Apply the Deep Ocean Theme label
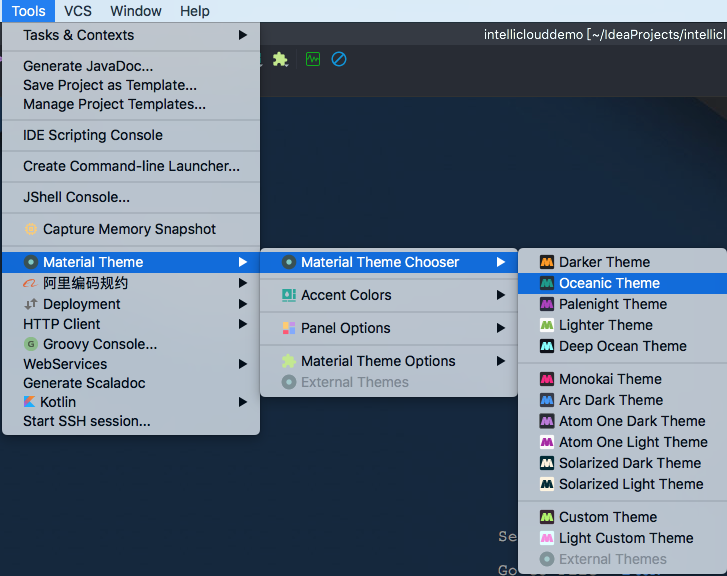This screenshot has width=727, height=576. tap(623, 346)
